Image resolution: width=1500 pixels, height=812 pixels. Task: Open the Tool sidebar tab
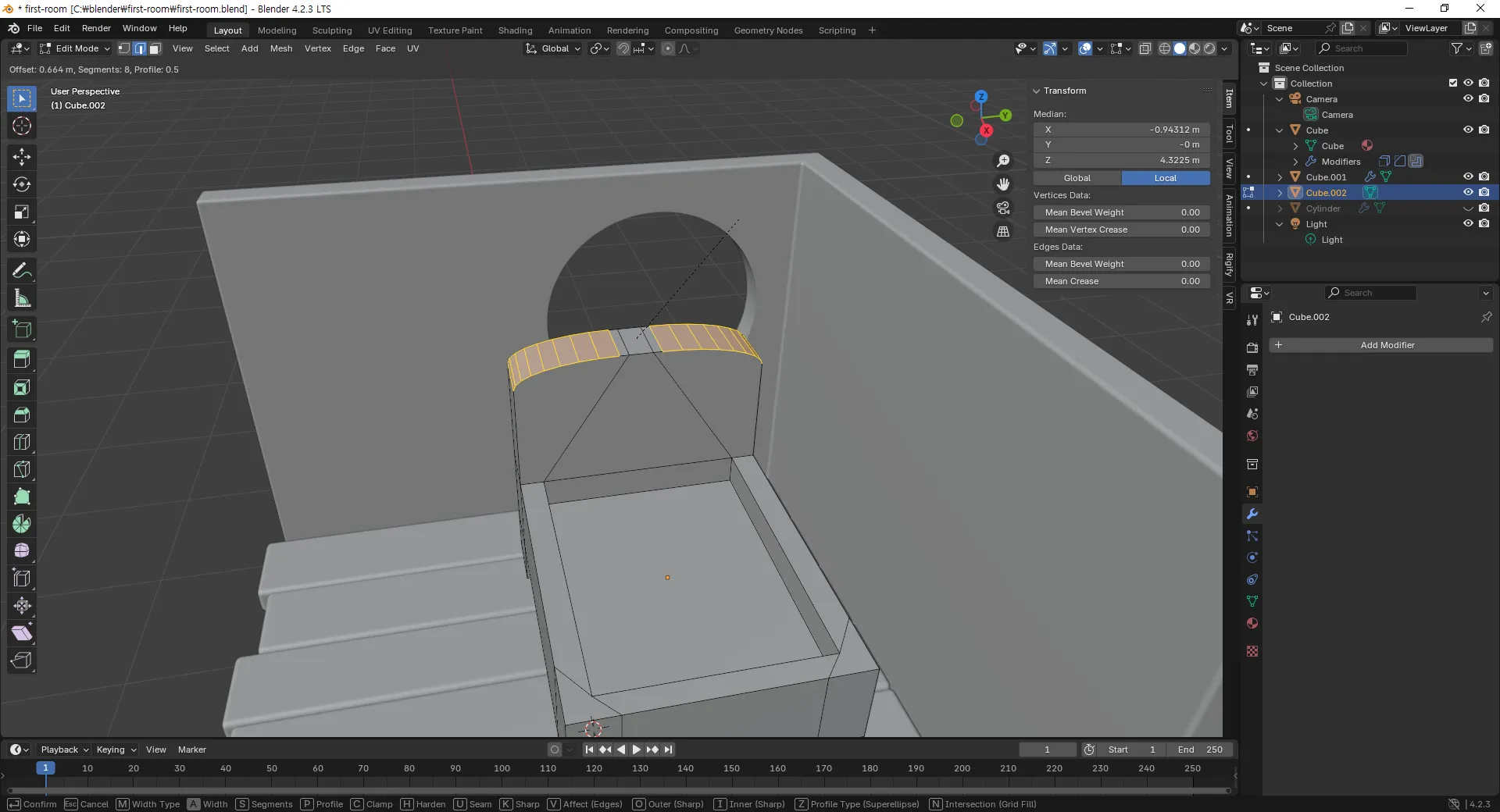1229,134
